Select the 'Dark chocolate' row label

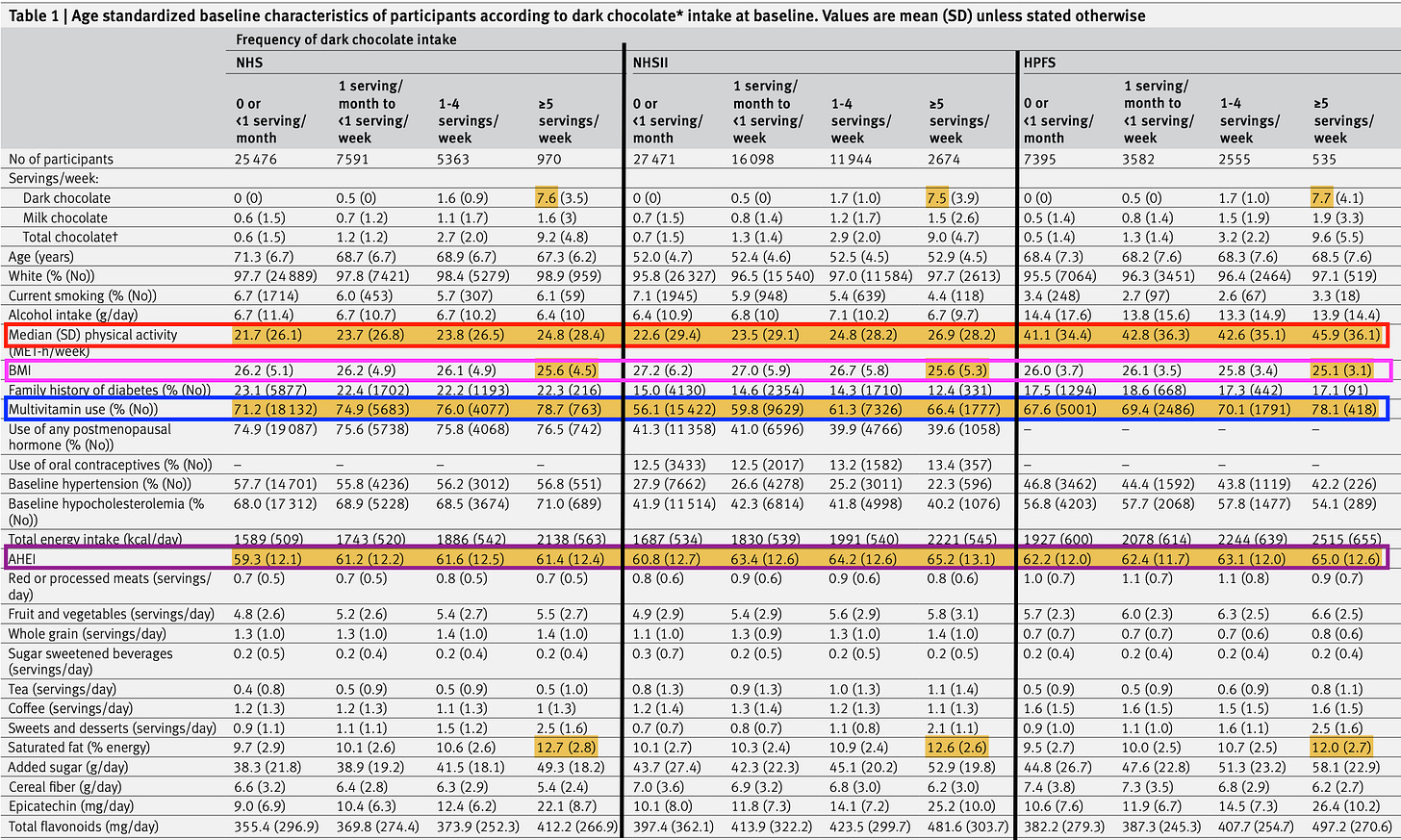click(66, 198)
